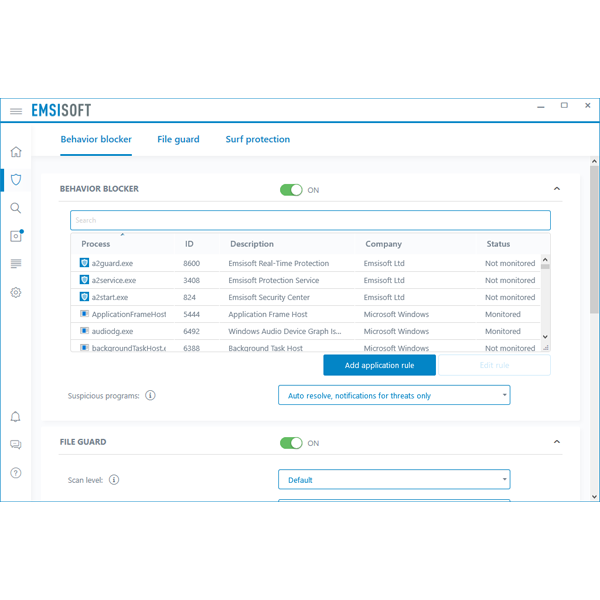Click the Emsisoft Real-Time Protection description

[279, 263]
